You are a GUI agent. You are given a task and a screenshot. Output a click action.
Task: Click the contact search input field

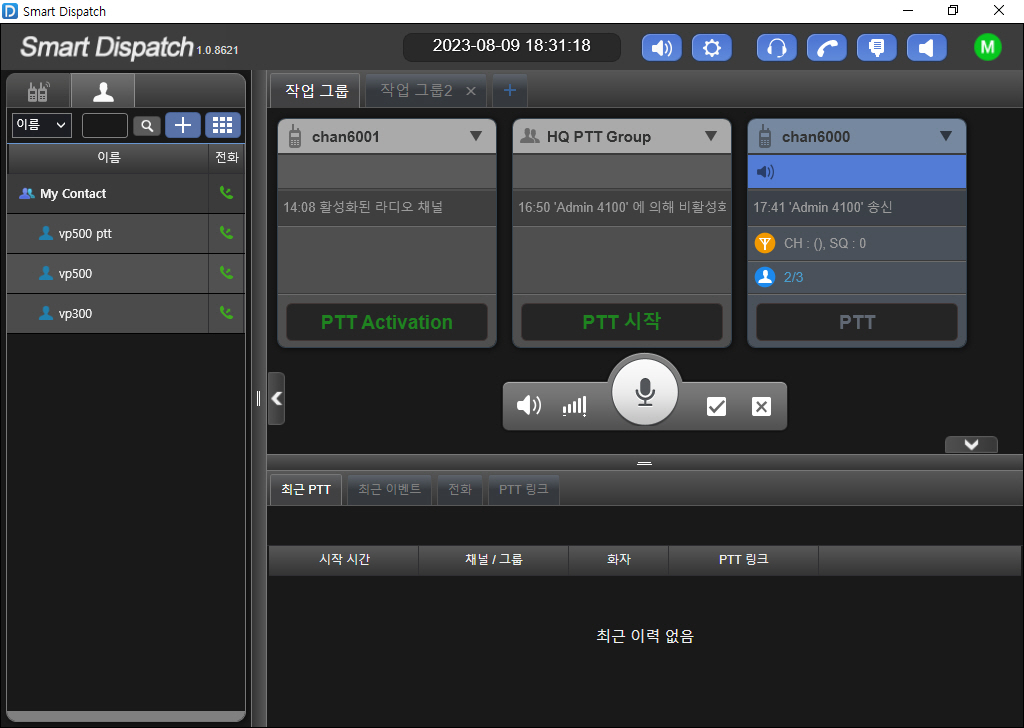click(x=104, y=125)
